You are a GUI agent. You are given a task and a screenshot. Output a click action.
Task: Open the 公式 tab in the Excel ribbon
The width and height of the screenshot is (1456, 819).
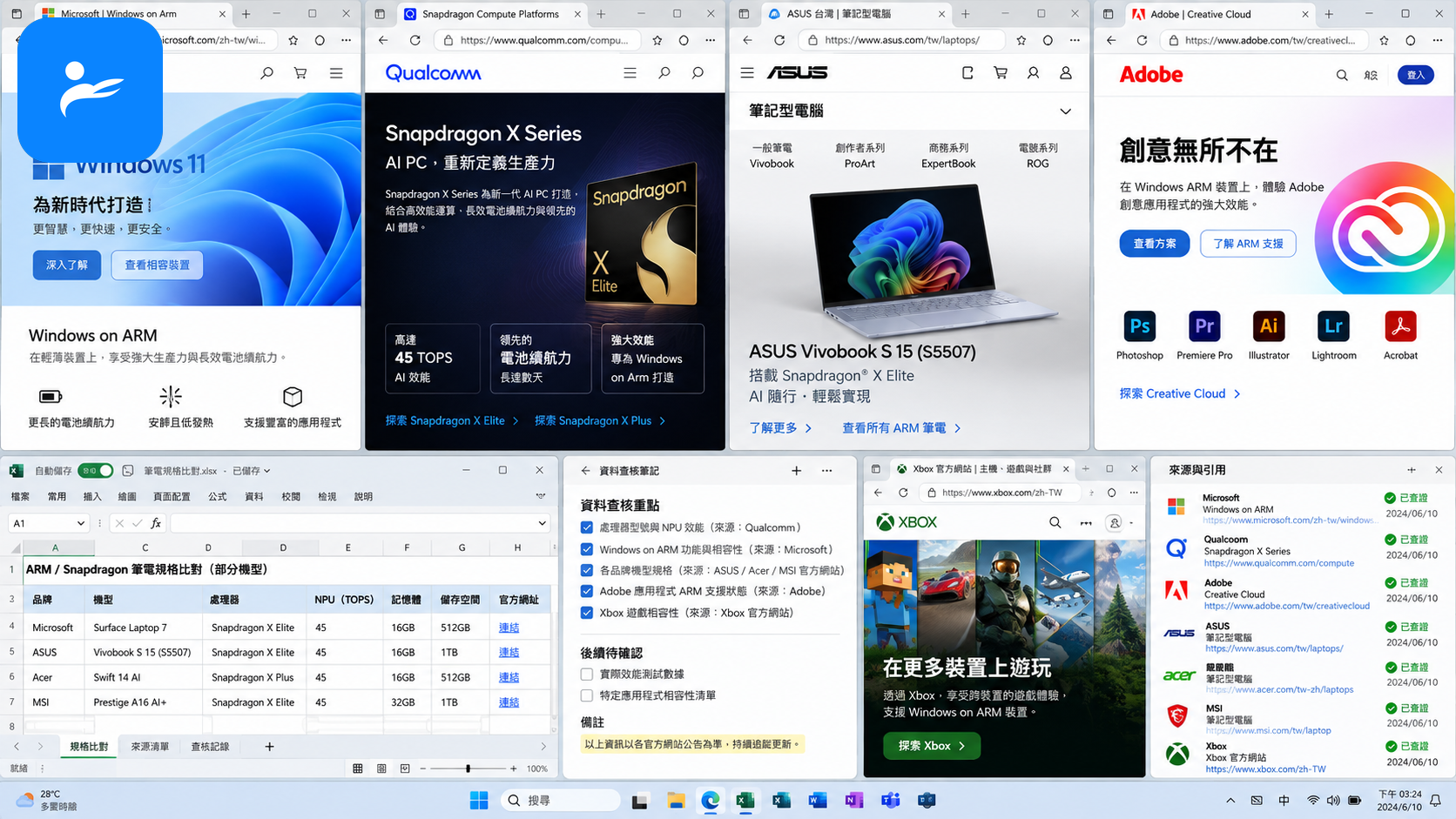tap(218, 496)
